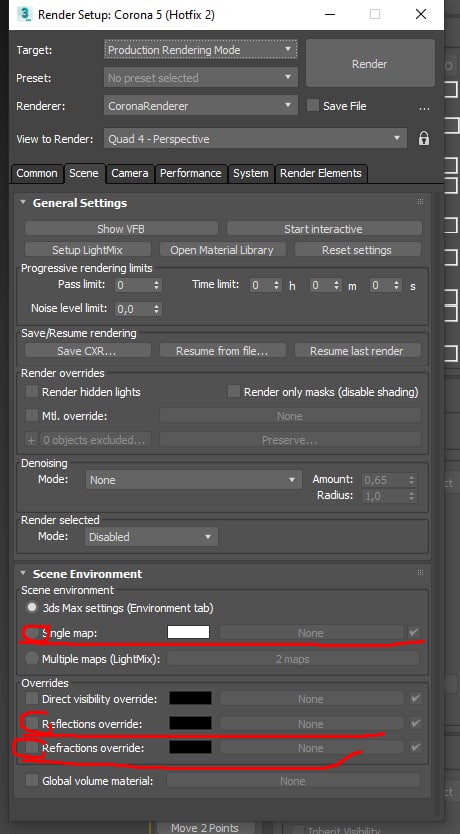The height and width of the screenshot is (834, 460).
Task: Select the Single map radio button
Action: pos(32,633)
